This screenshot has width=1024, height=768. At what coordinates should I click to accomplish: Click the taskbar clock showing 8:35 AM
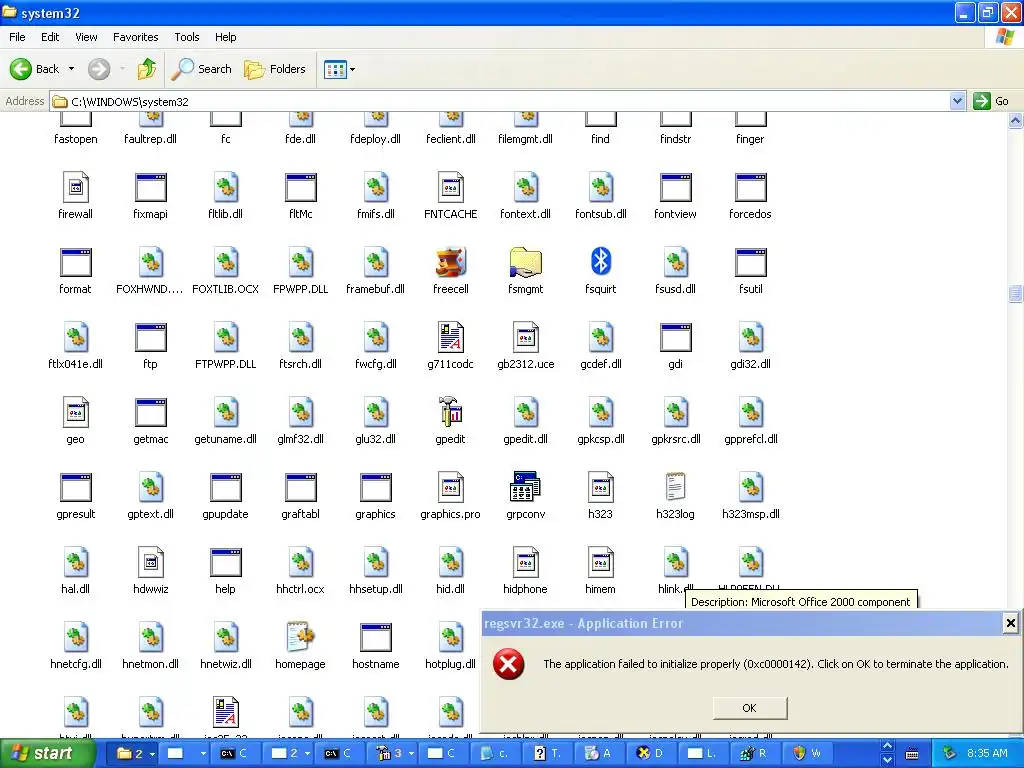(987, 754)
